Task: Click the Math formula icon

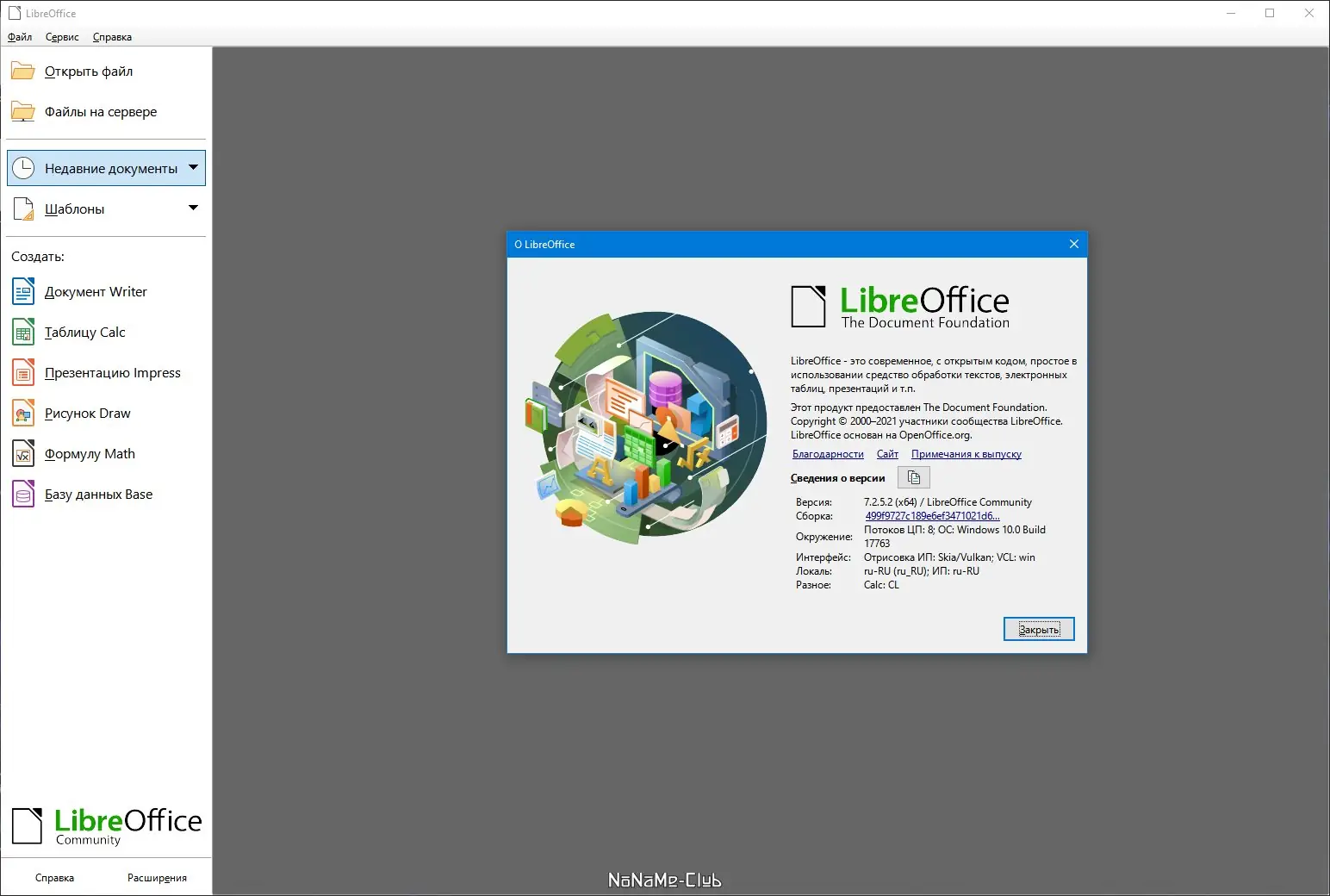Action: [23, 453]
